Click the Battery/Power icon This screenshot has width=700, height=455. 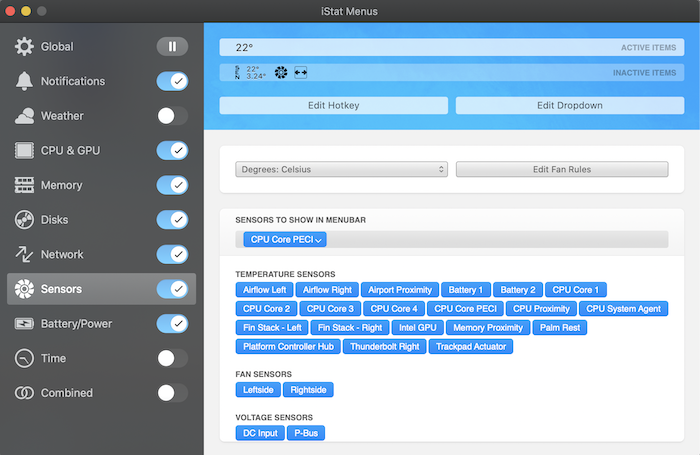[x=24, y=323]
